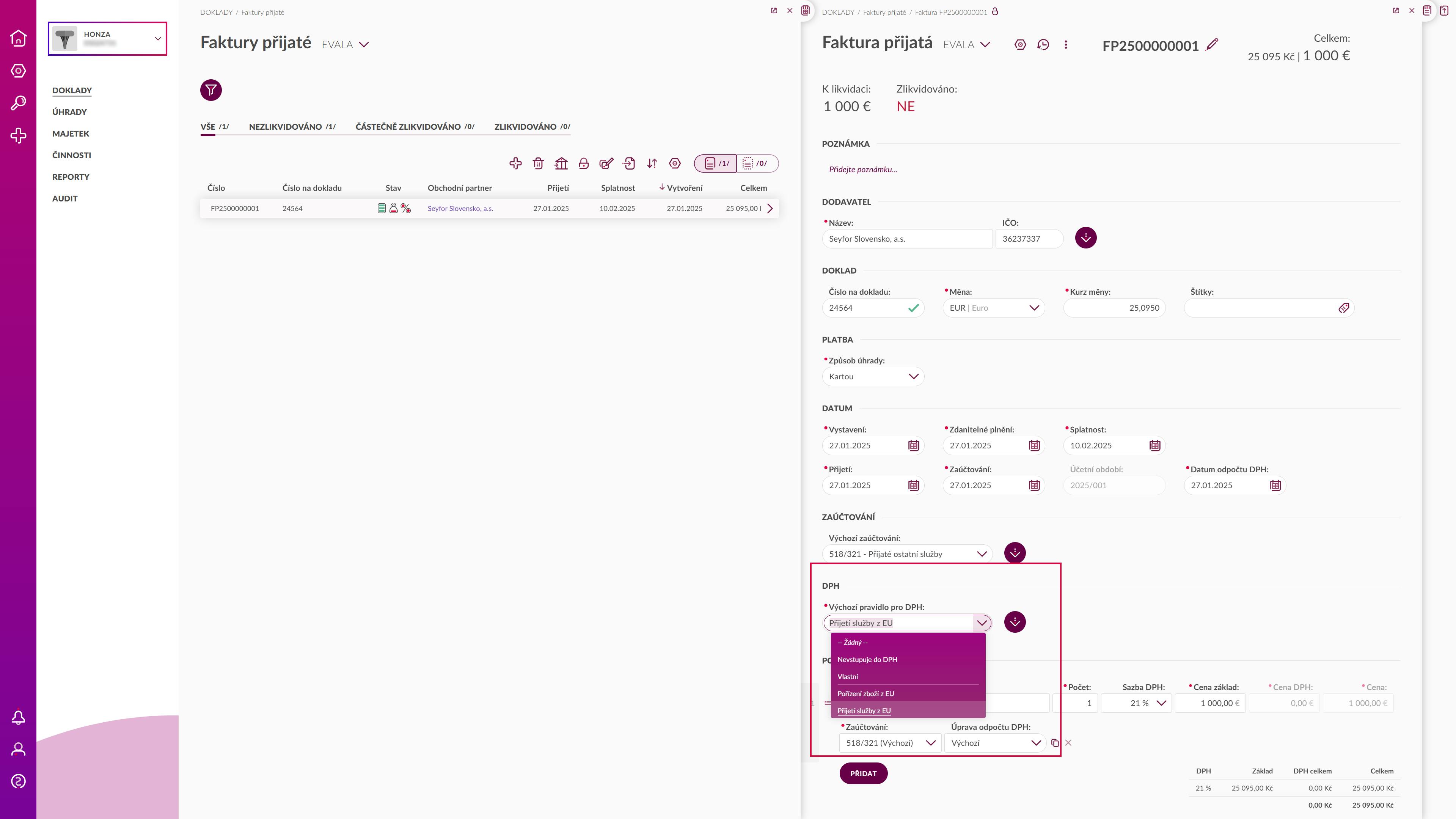Open the notifications bell icon
1456x819 pixels.
coord(18,717)
